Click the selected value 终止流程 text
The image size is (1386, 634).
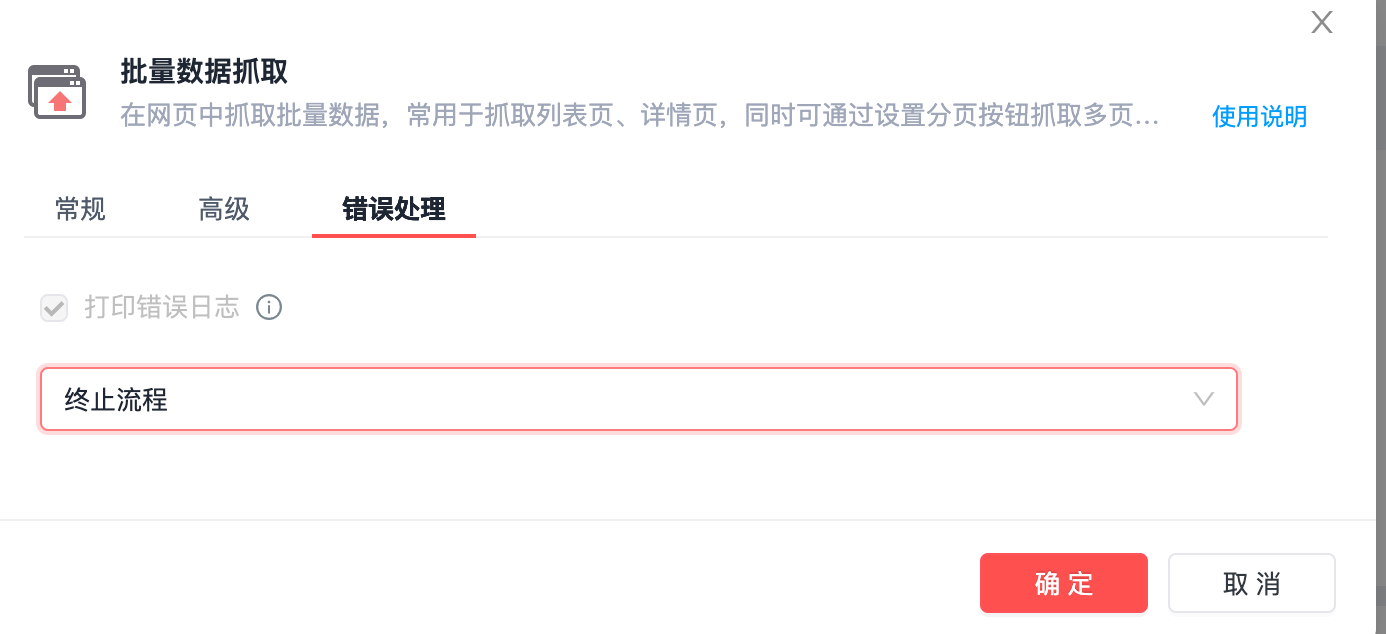coord(116,400)
